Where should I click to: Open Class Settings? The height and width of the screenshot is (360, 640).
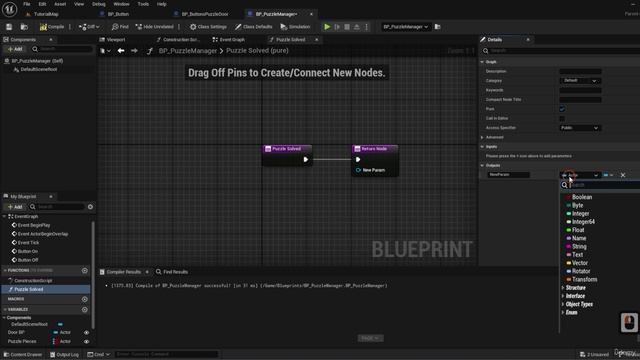pos(208,27)
